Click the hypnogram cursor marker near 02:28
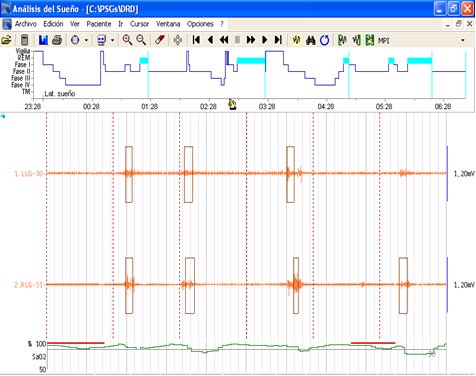Screen dimensions: 476x376 232,105
